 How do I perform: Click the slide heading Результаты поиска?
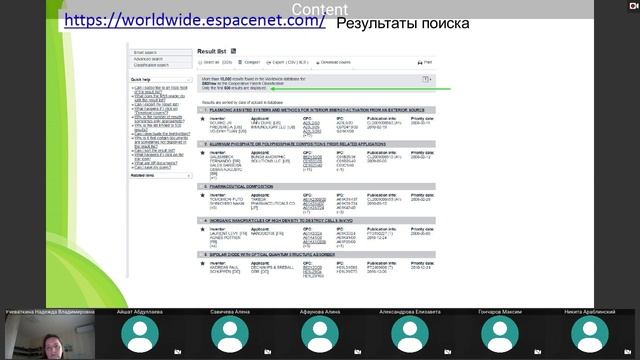pyautogui.click(x=402, y=23)
